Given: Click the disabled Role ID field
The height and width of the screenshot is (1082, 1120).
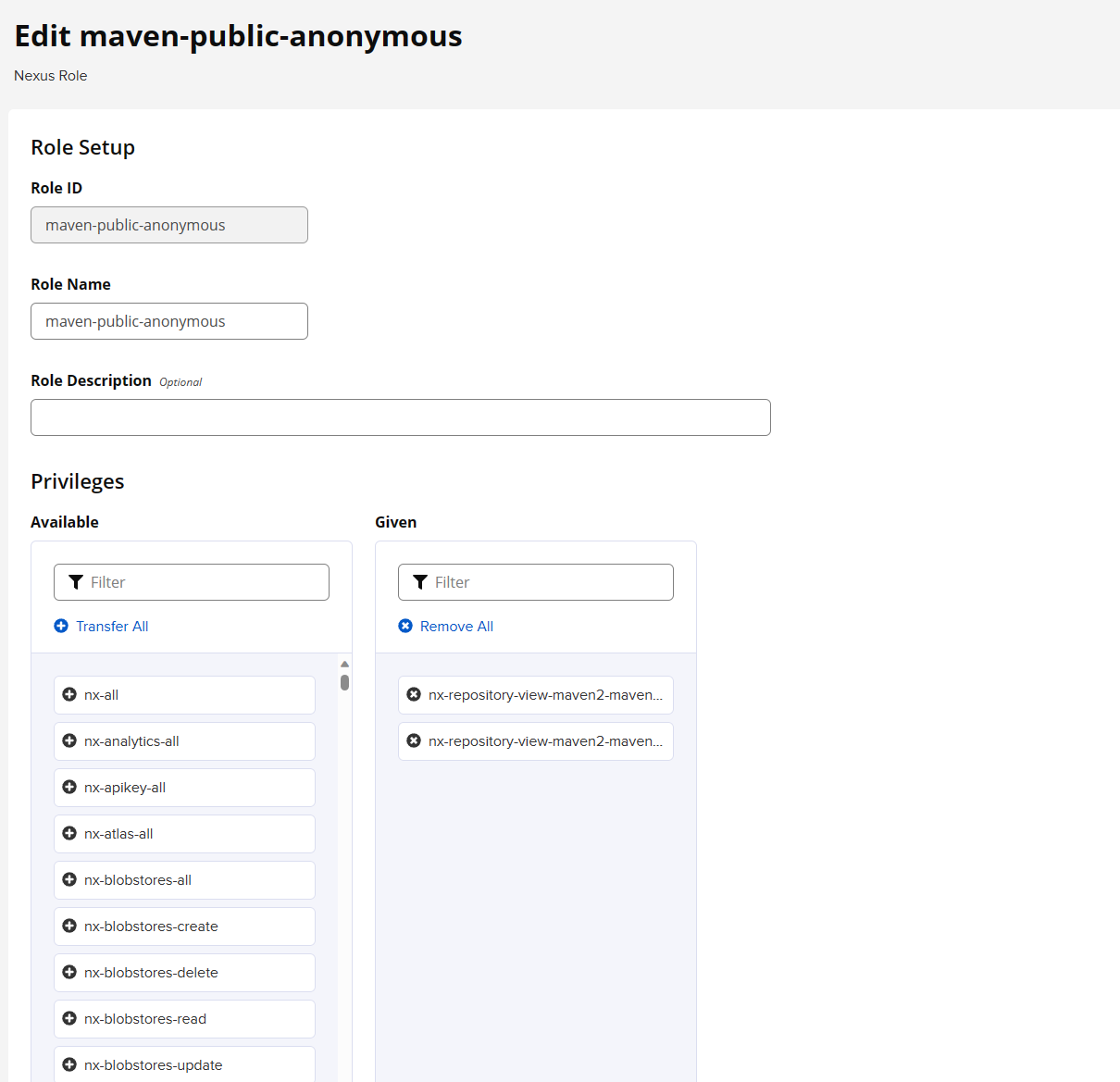Looking at the screenshot, I should (169, 225).
